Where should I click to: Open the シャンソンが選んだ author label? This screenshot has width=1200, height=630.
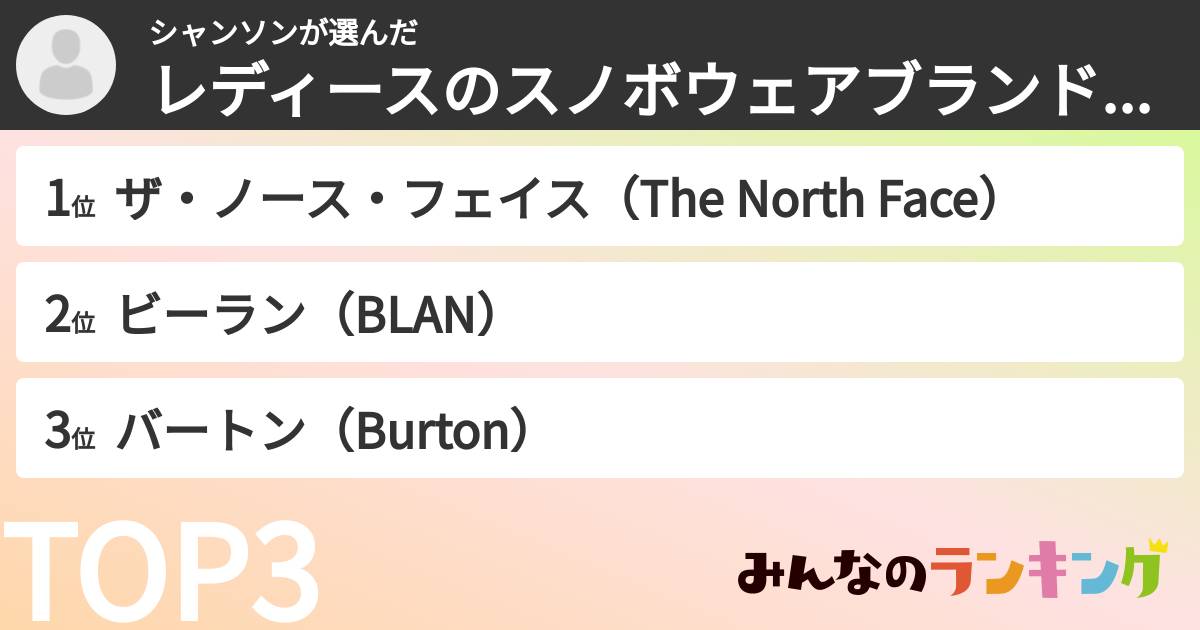click(283, 33)
